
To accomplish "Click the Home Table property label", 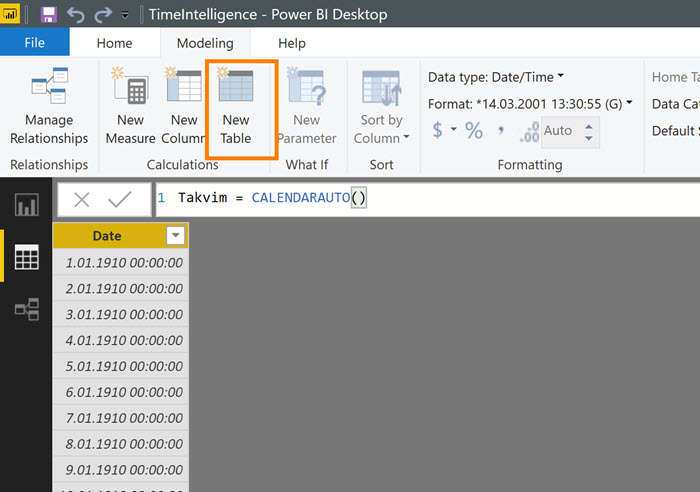I will (x=675, y=77).
